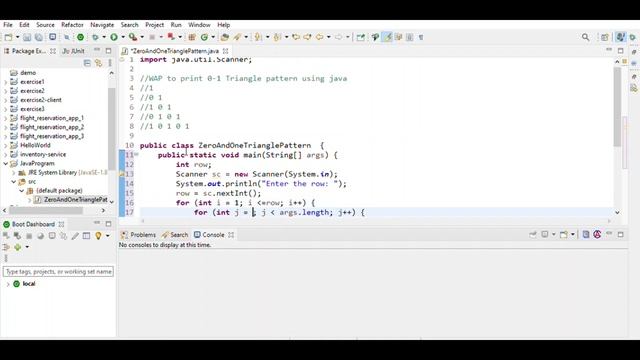
Task: Open Back history dropdown arrow
Action: point(328,37)
